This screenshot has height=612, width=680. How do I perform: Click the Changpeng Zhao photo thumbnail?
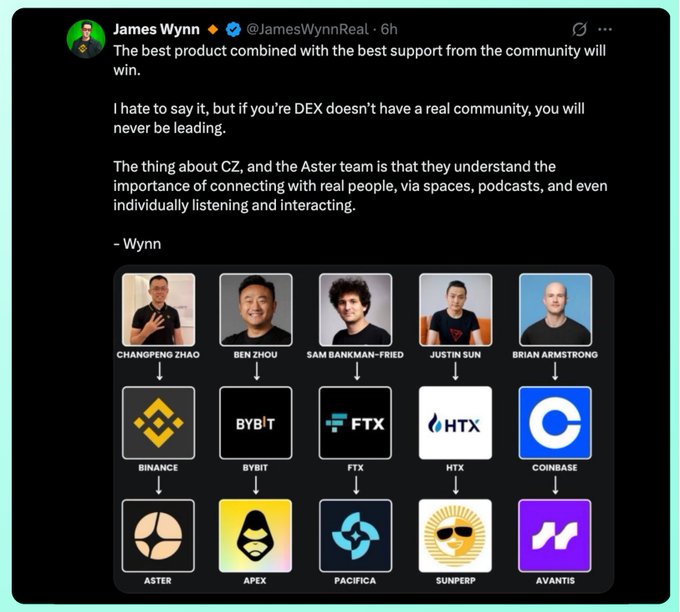(x=158, y=310)
